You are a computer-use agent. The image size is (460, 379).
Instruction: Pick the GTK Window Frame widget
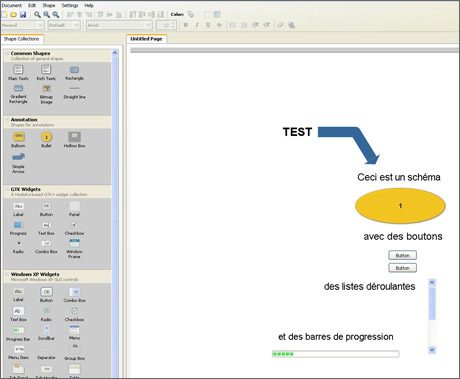pos(74,249)
